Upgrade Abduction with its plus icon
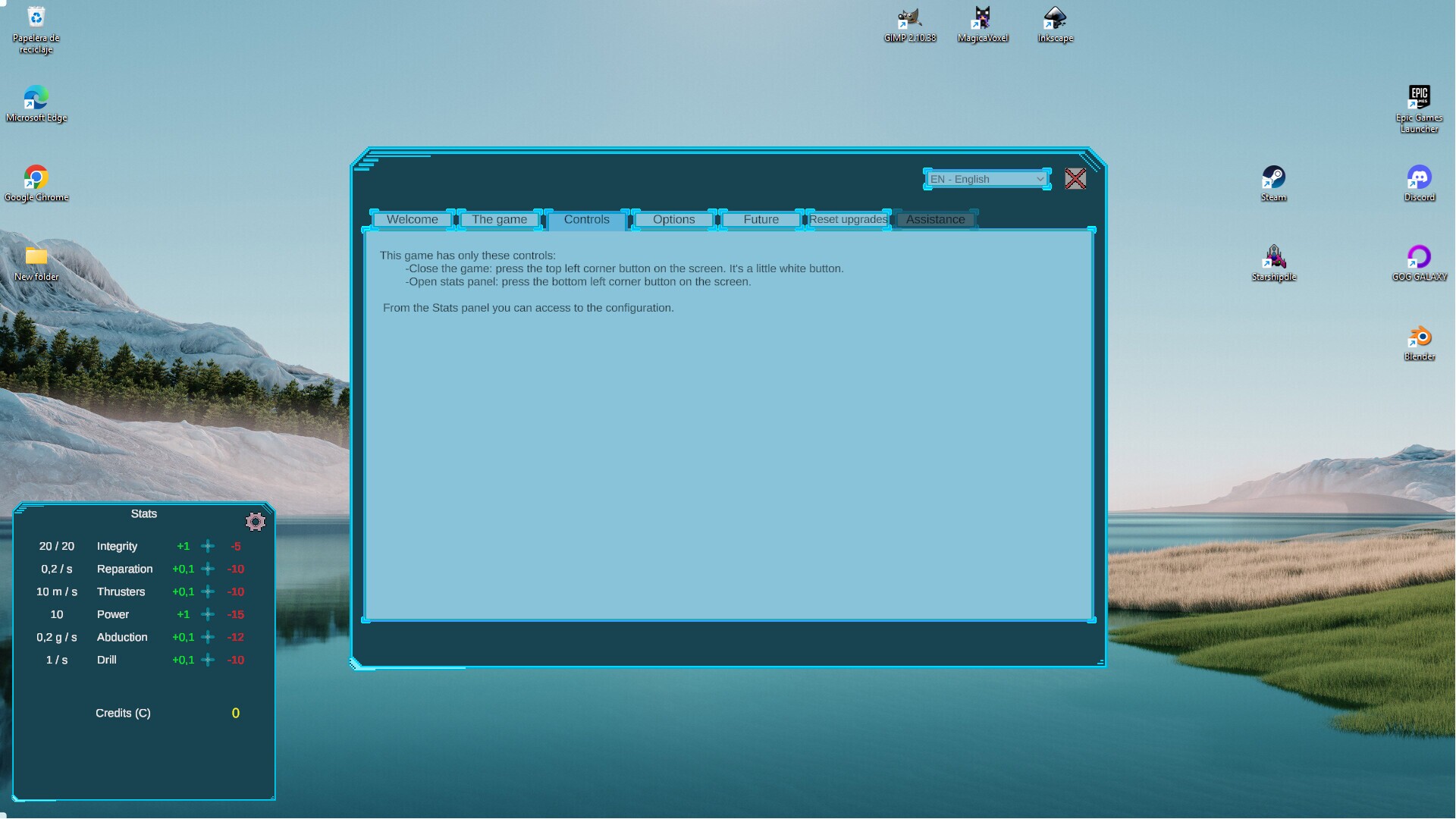1456x819 pixels. pyautogui.click(x=207, y=637)
